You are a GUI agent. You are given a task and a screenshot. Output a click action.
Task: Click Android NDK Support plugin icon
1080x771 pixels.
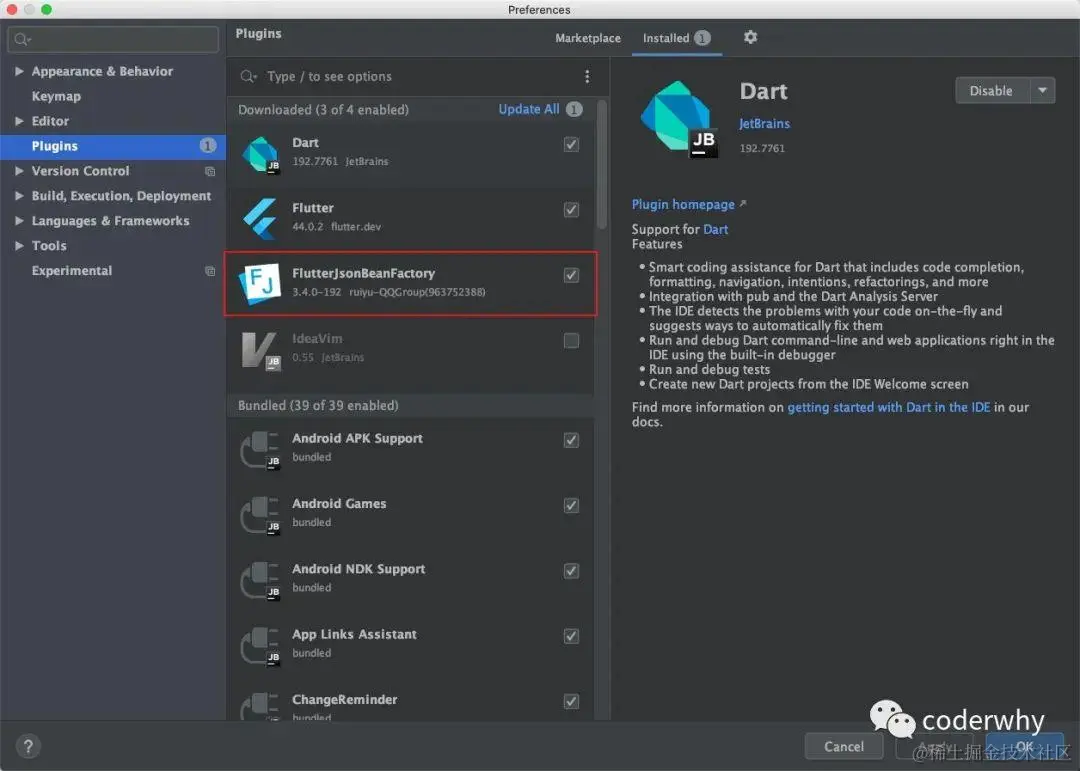click(260, 580)
